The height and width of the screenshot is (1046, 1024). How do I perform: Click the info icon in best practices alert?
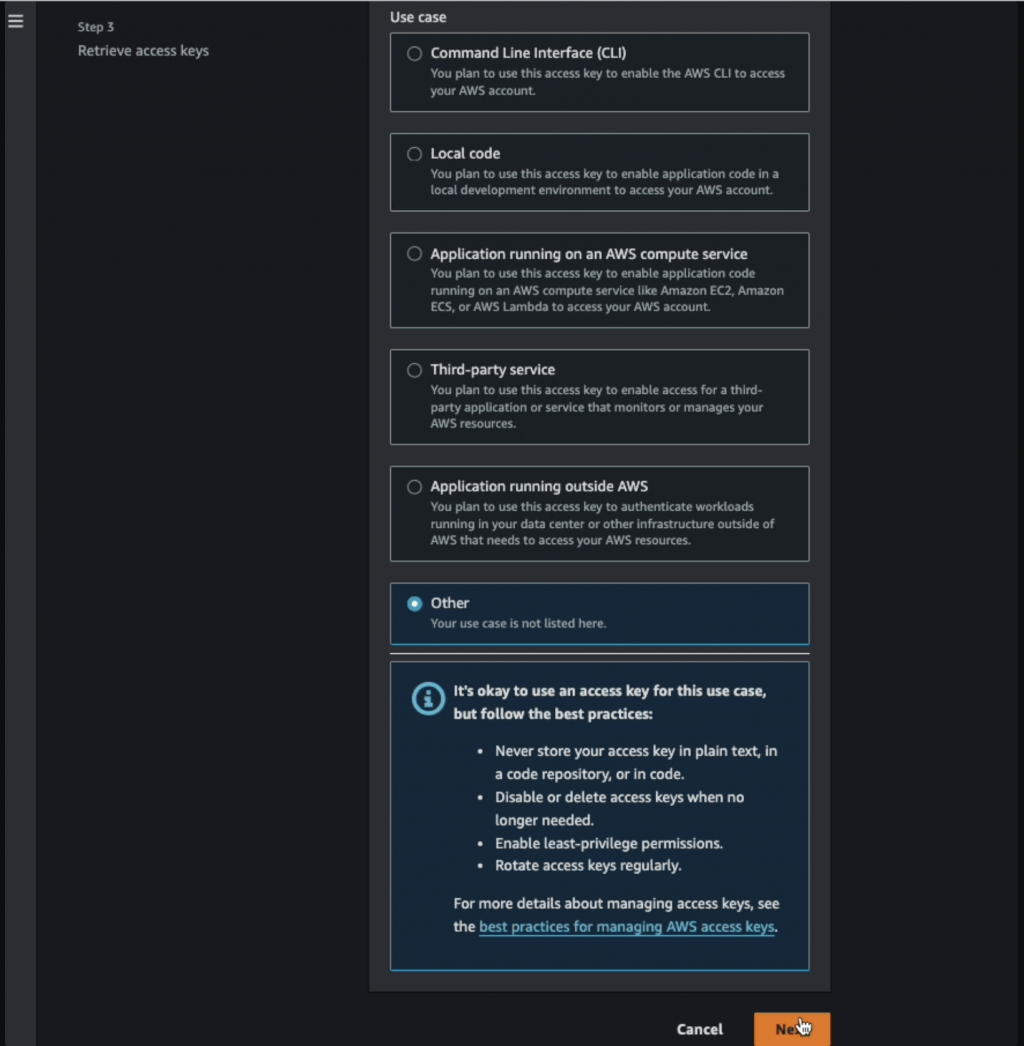pos(428,698)
